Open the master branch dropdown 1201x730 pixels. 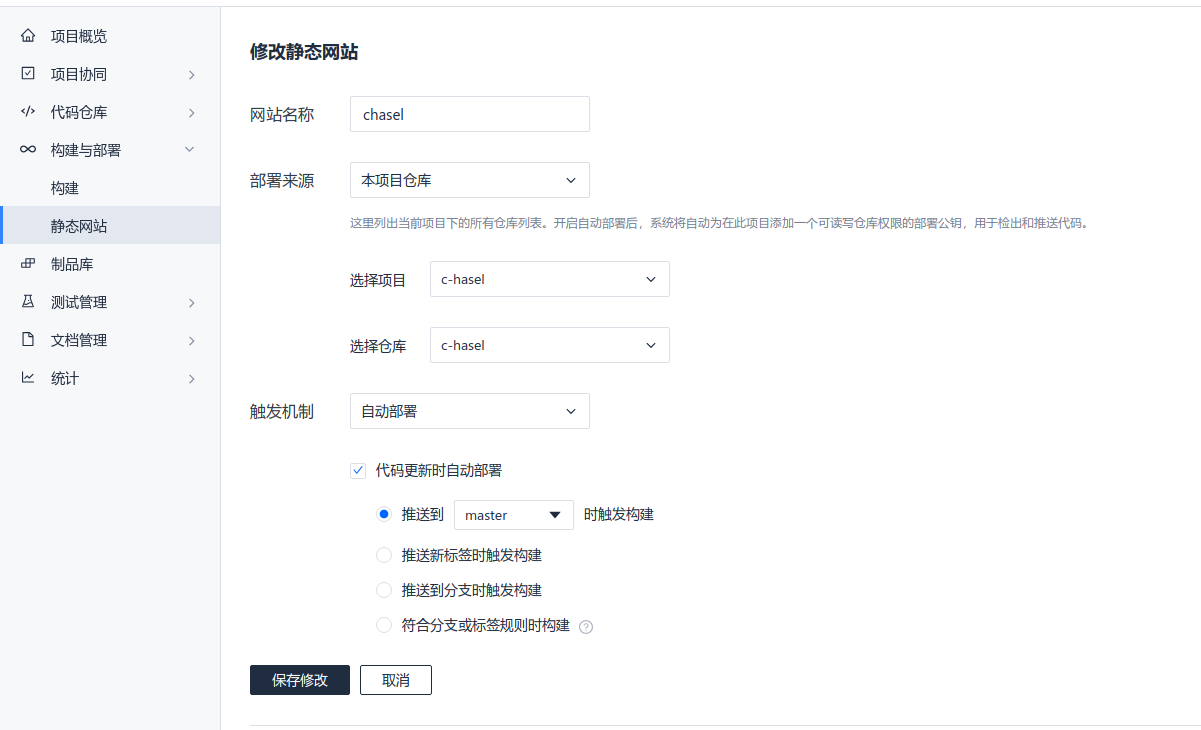click(x=513, y=515)
